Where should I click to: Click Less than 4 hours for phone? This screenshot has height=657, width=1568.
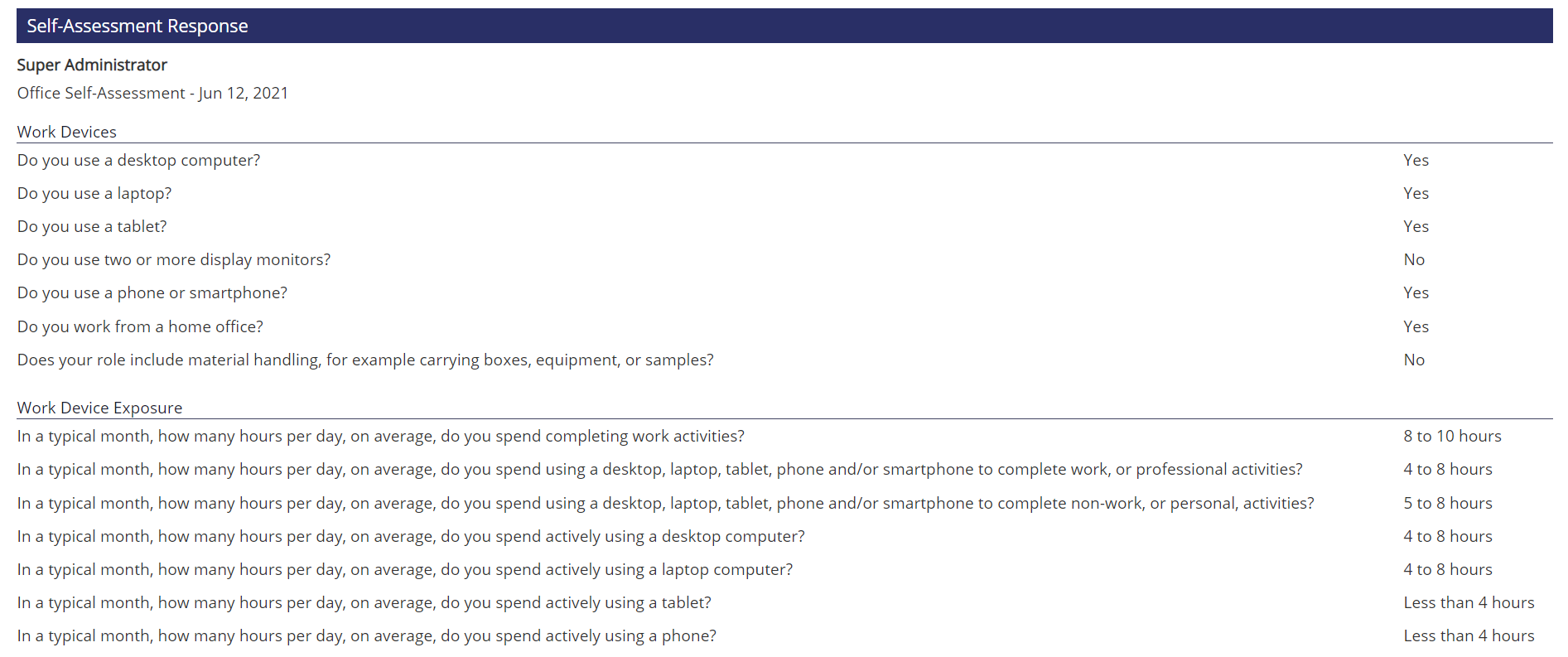click(1469, 635)
